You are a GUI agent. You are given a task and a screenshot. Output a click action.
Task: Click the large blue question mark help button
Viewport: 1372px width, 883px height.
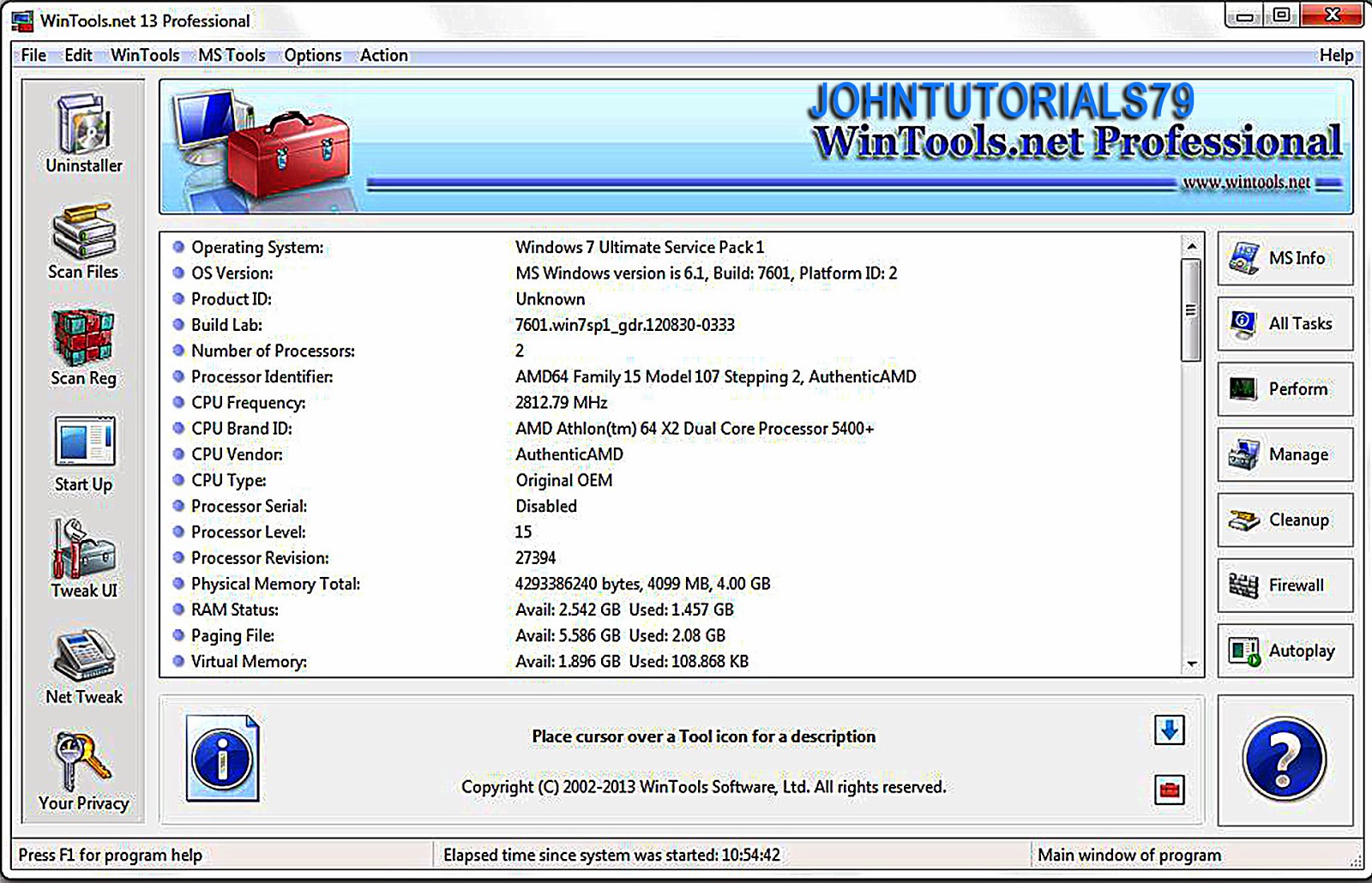point(1285,760)
